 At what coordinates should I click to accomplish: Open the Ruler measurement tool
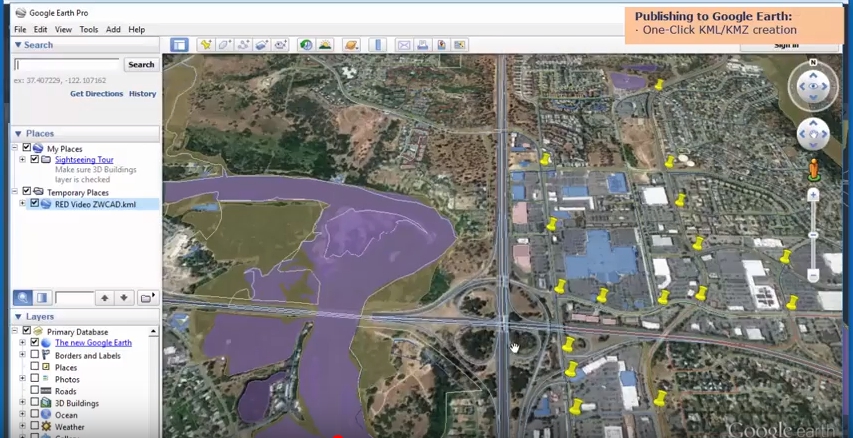pyautogui.click(x=378, y=45)
